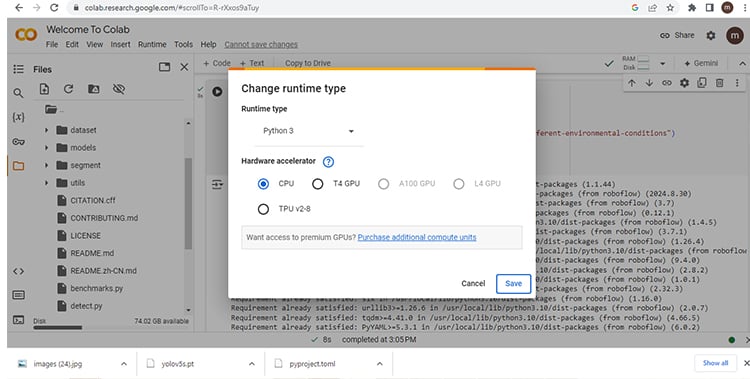Viewport: 750px width, 379px height.
Task: Toggle show hidden files eye icon
Action: click(x=119, y=89)
